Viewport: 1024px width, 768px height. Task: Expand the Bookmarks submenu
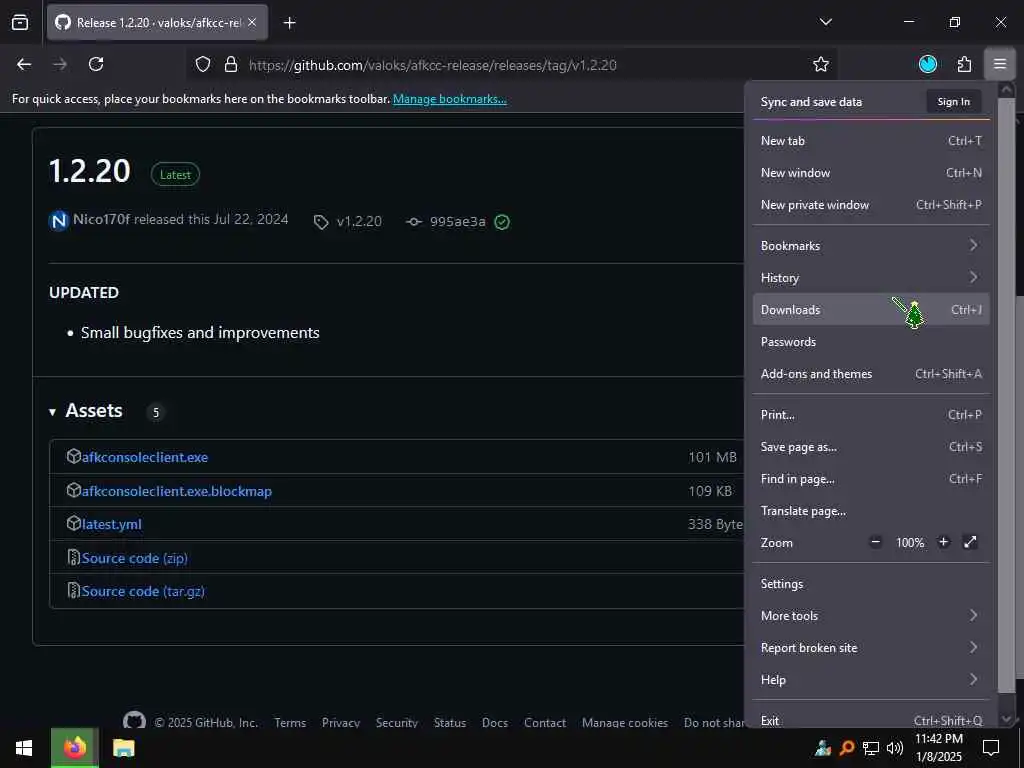pyautogui.click(x=871, y=246)
